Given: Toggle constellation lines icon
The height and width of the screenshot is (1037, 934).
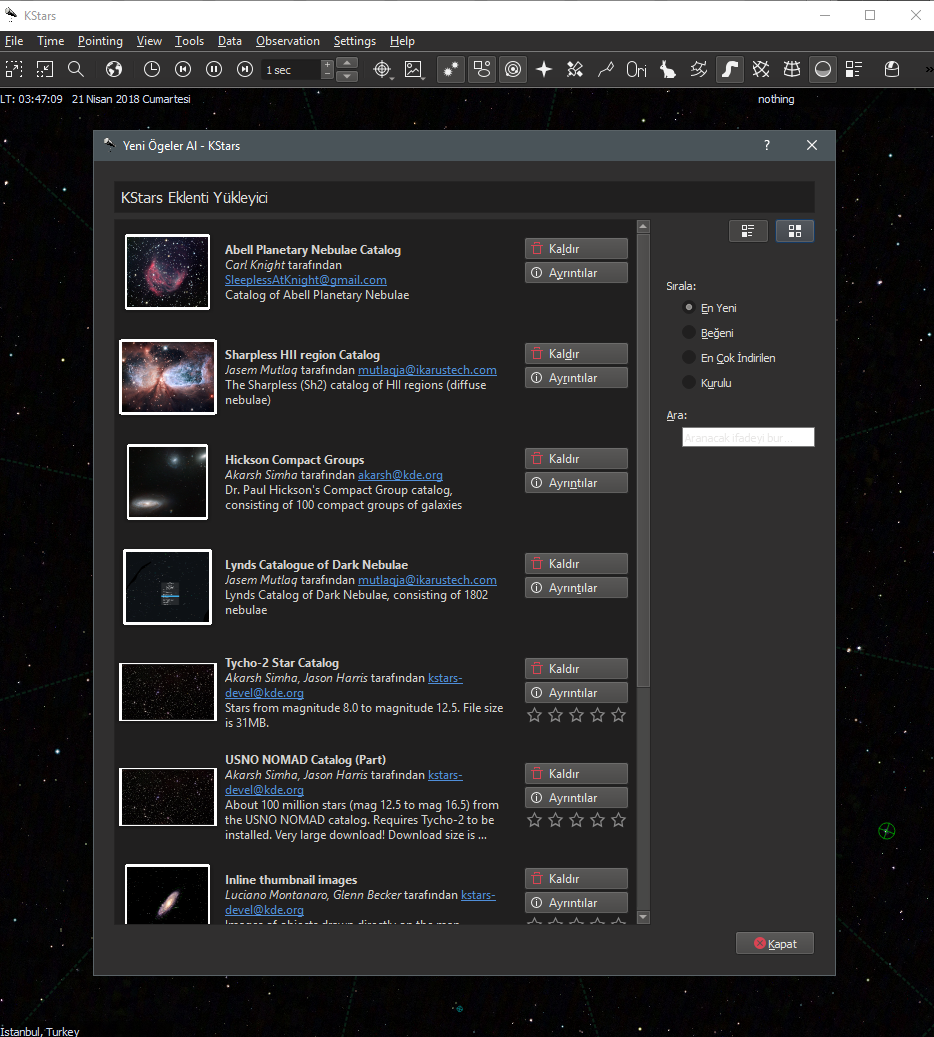Looking at the screenshot, I should [606, 69].
